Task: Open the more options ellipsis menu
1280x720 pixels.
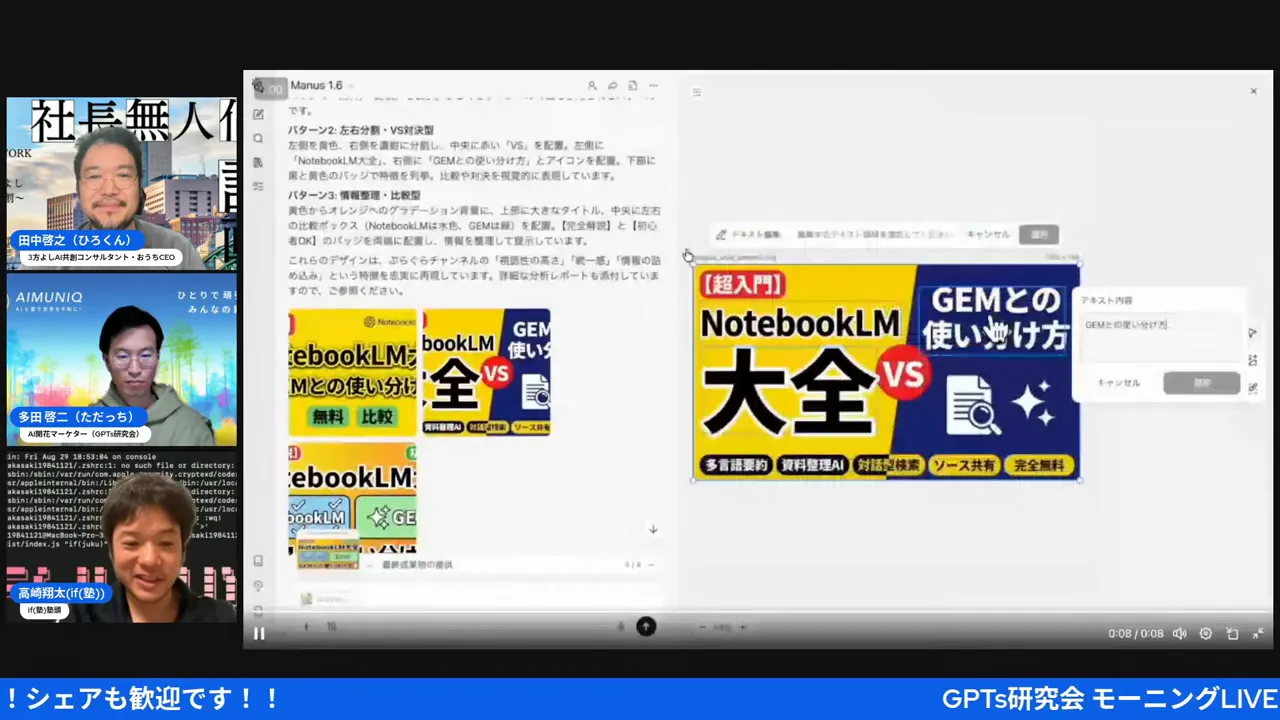Action: [x=652, y=86]
